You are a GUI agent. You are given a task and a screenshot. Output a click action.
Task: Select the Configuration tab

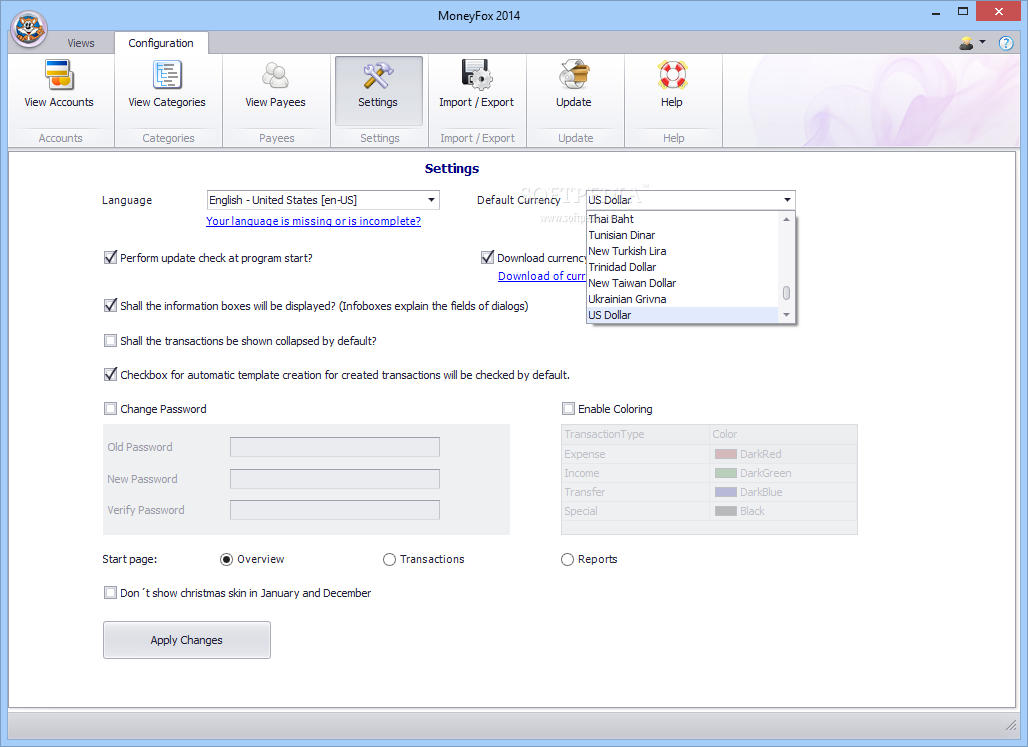(161, 43)
